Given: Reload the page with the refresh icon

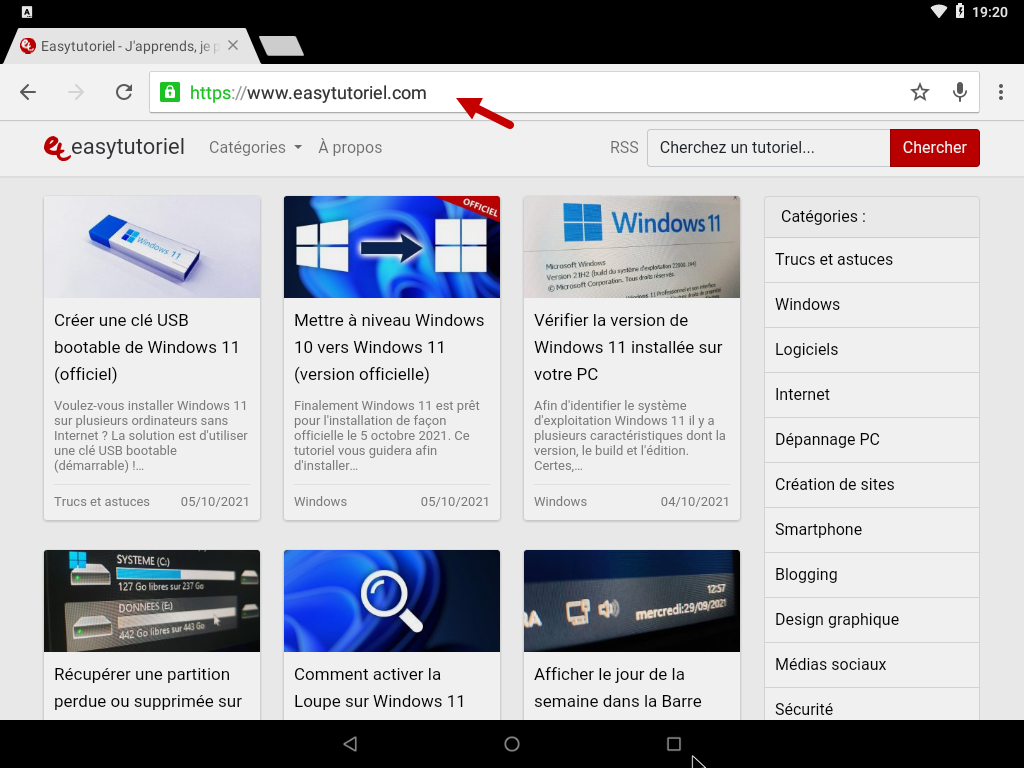Looking at the screenshot, I should click(x=124, y=92).
